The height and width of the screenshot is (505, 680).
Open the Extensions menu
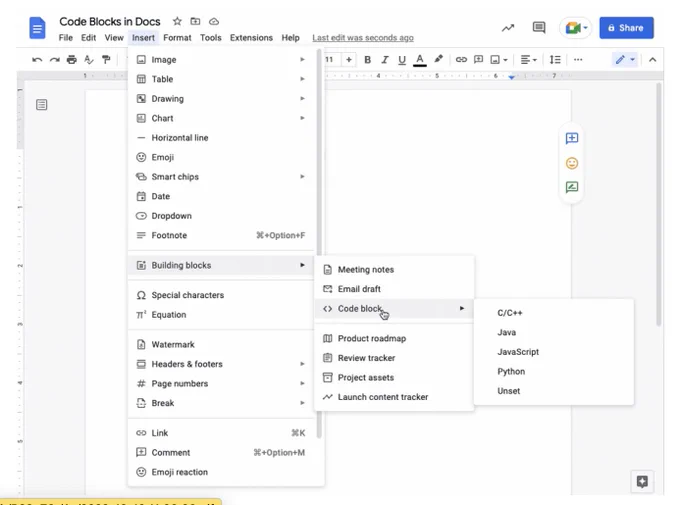252,38
